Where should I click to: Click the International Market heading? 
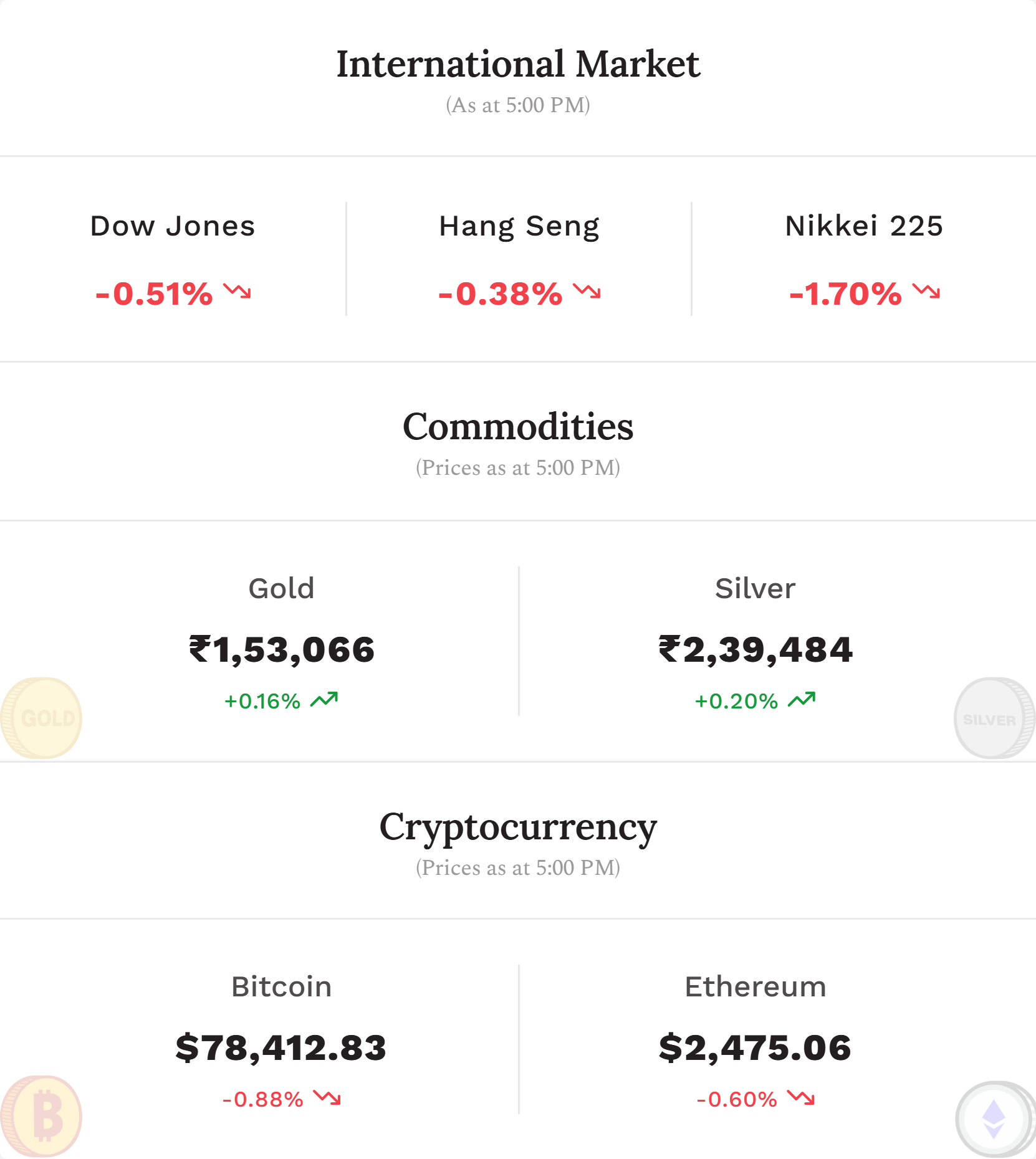point(518,64)
